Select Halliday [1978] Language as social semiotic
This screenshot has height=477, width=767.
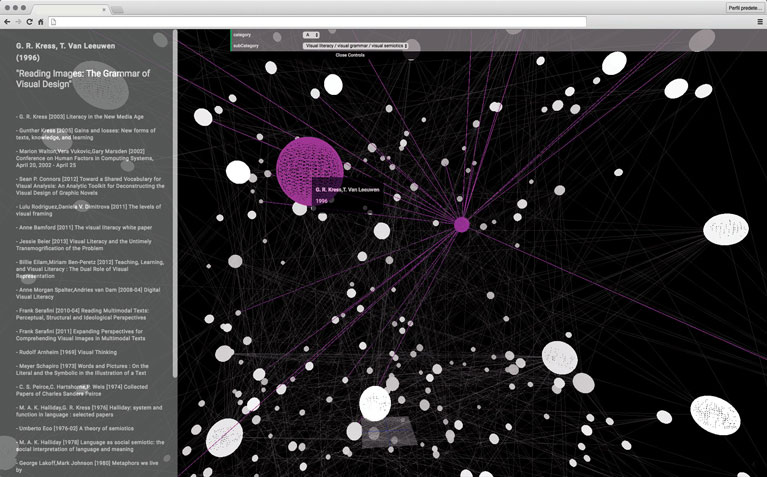point(90,446)
